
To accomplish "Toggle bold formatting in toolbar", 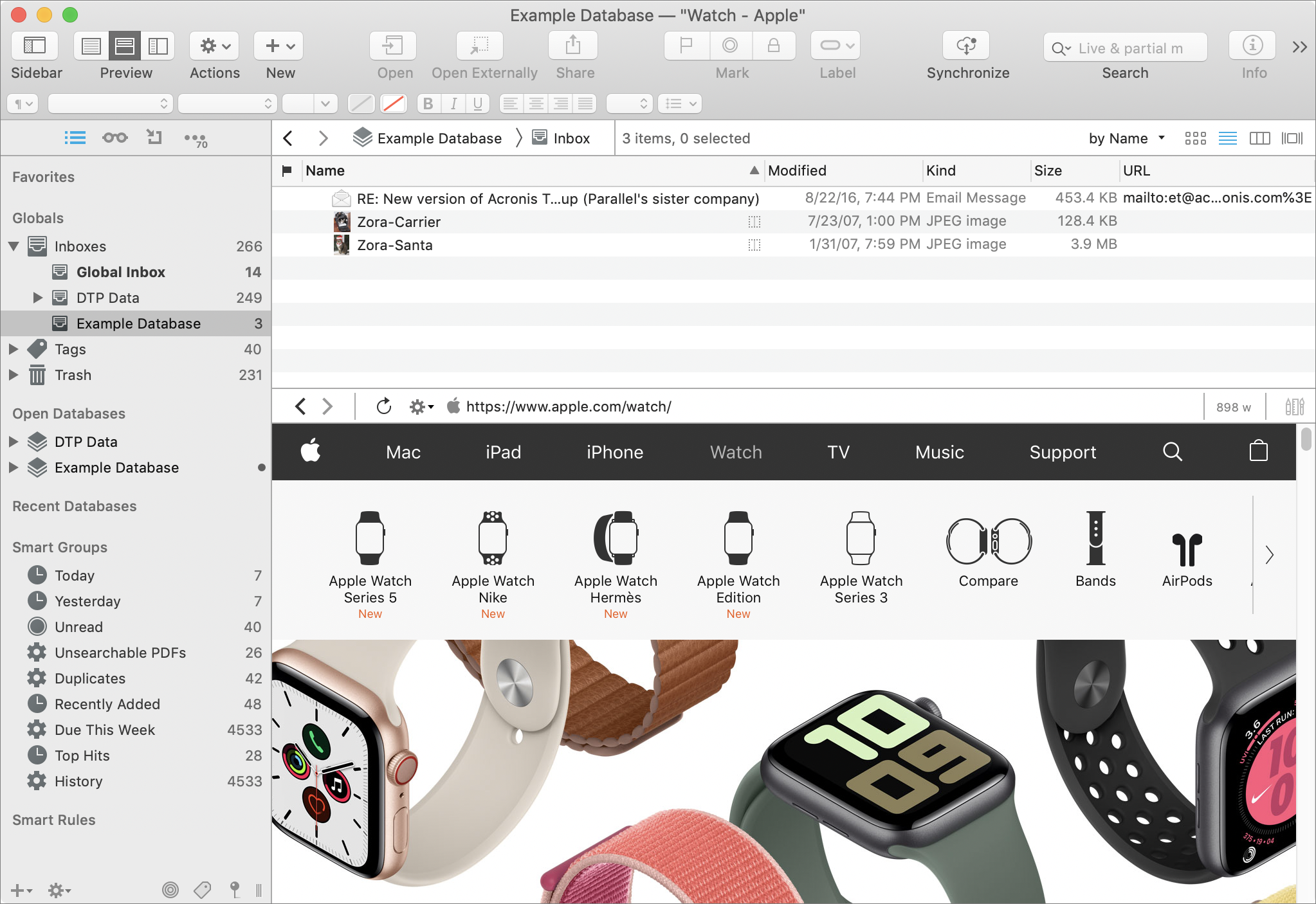I will pos(427,103).
